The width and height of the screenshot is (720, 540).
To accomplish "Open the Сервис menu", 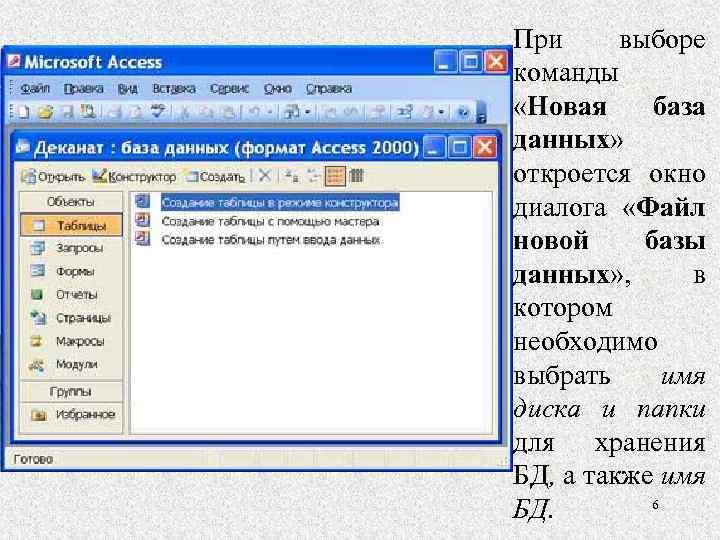I will pyautogui.click(x=230, y=88).
